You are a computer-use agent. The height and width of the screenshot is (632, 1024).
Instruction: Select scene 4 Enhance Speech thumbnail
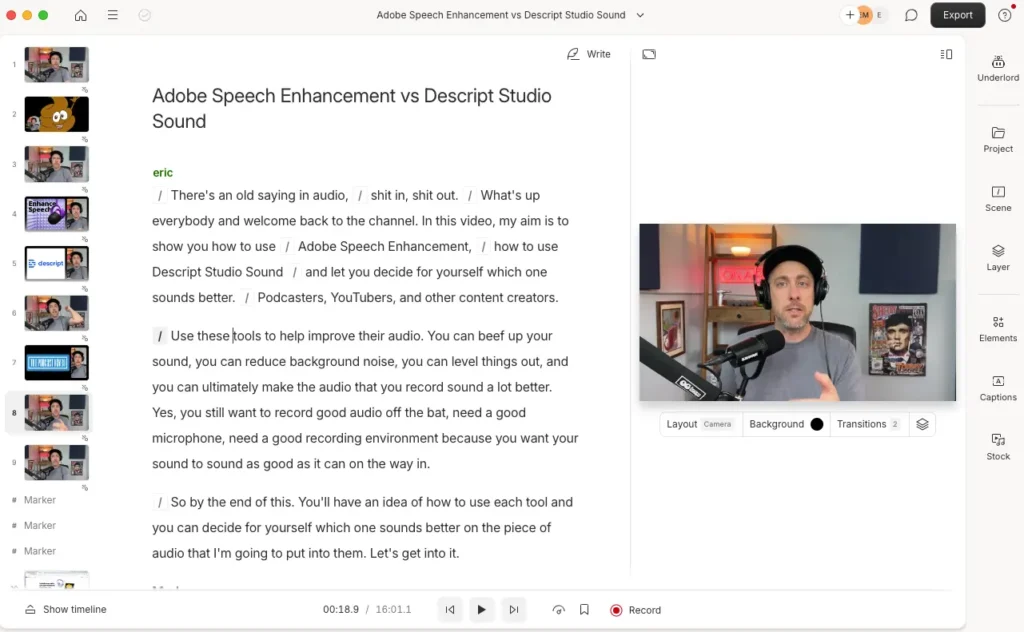pos(57,214)
